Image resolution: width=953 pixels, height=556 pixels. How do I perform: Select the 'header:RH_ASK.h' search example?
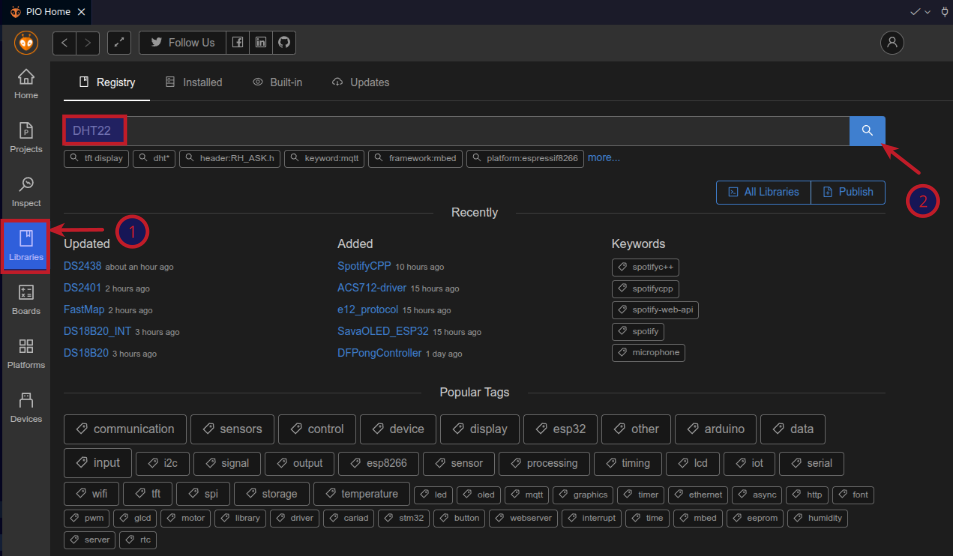[230, 158]
